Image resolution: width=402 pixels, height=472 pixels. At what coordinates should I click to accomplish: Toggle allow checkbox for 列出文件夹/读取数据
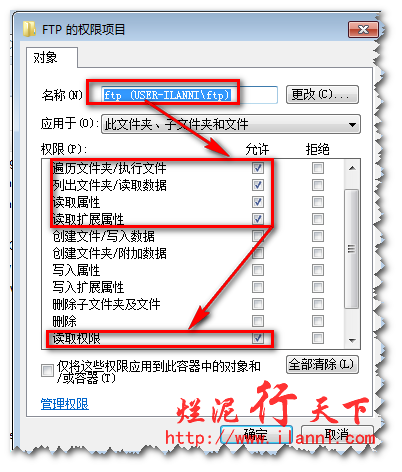258,185
